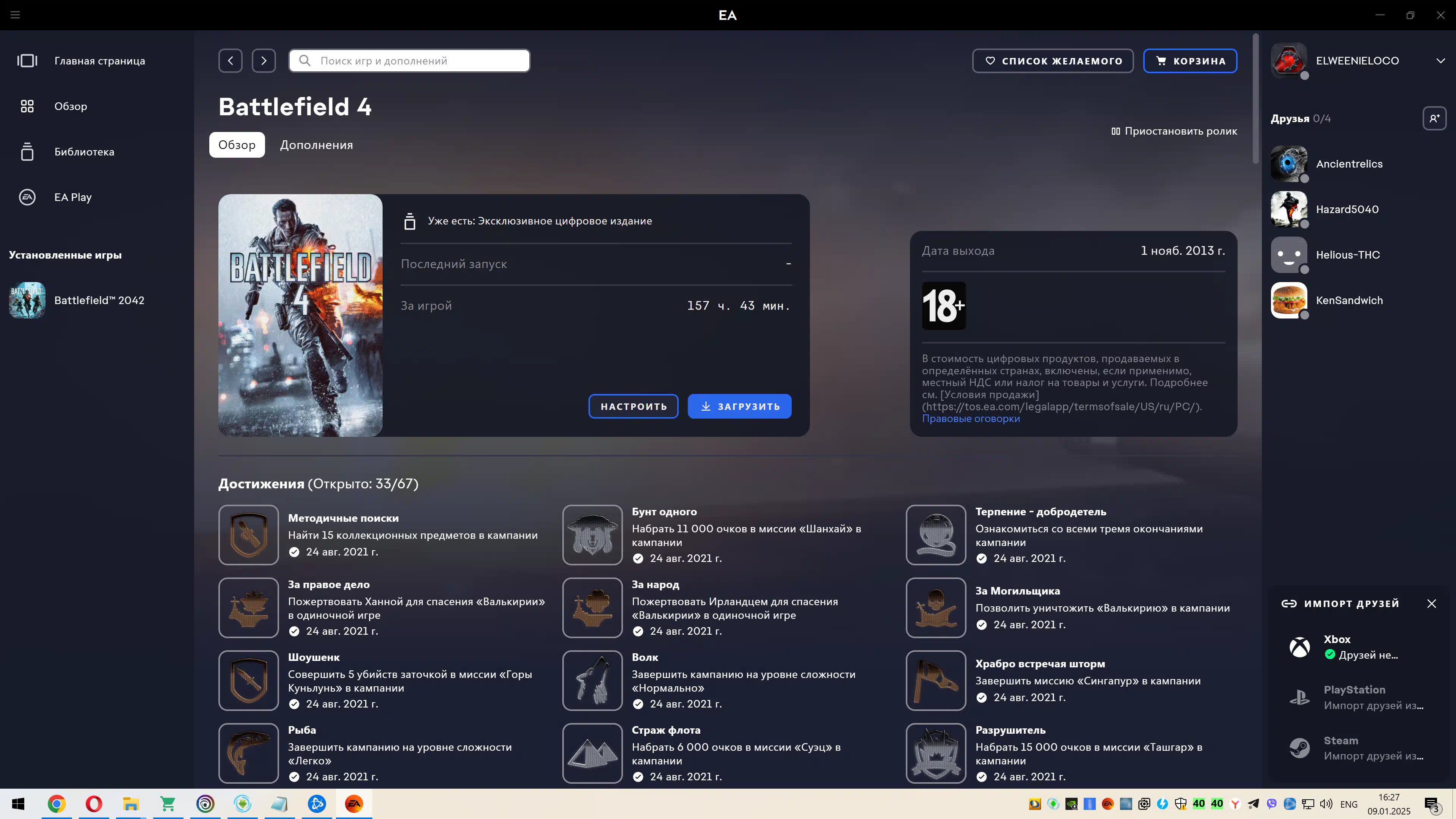The height and width of the screenshot is (819, 1456).
Task: Click Волк achievement icon
Action: [592, 681]
